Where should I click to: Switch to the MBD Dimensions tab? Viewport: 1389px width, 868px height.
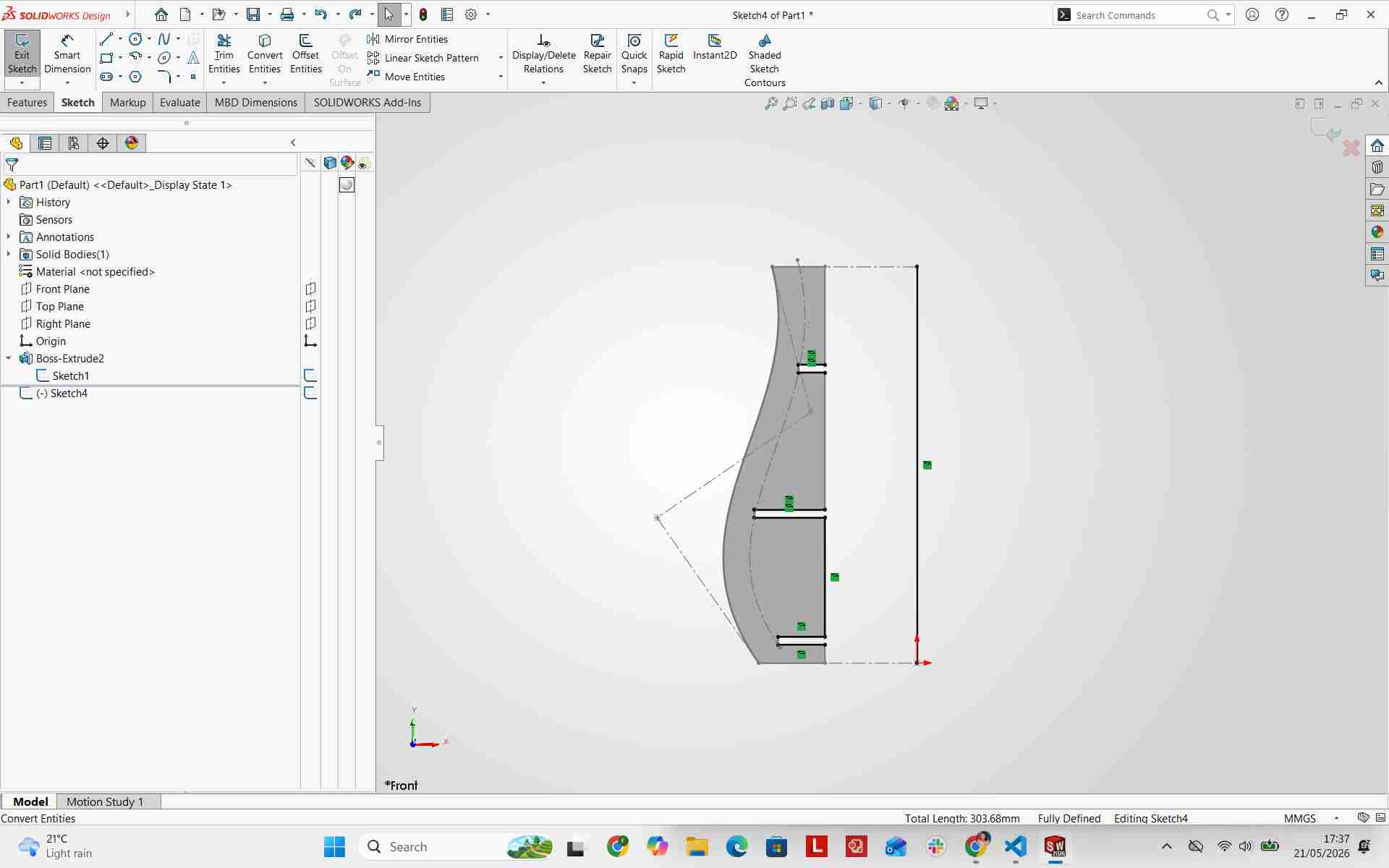click(x=255, y=103)
